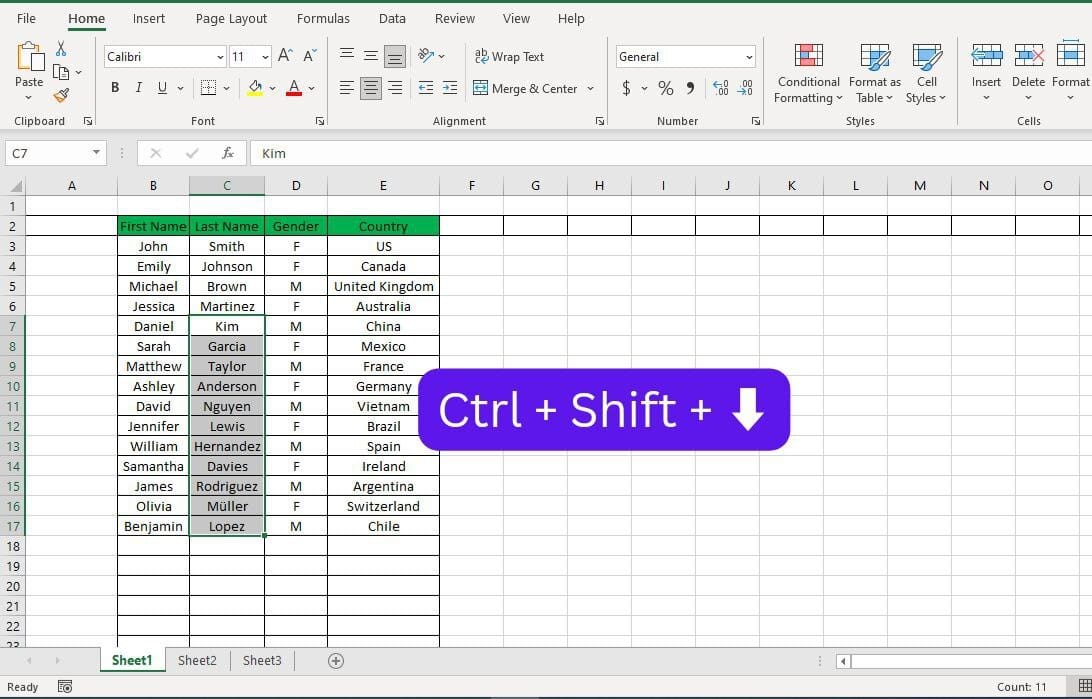
Task: Click in the formula bar showing Kim
Action: (x=669, y=153)
